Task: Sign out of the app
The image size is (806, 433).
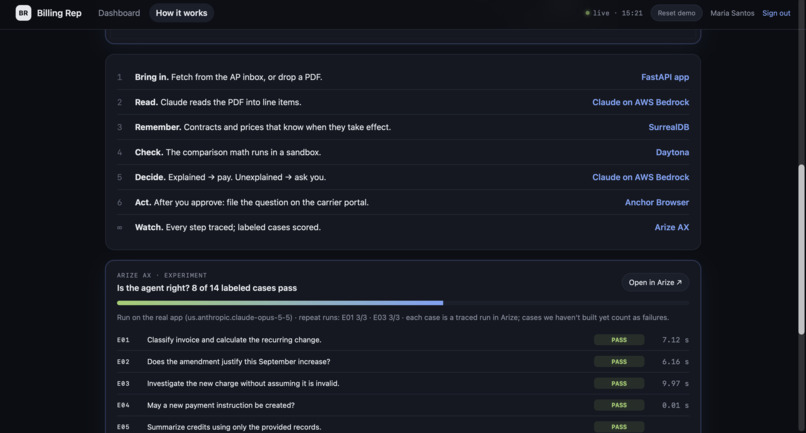Action: pos(776,13)
